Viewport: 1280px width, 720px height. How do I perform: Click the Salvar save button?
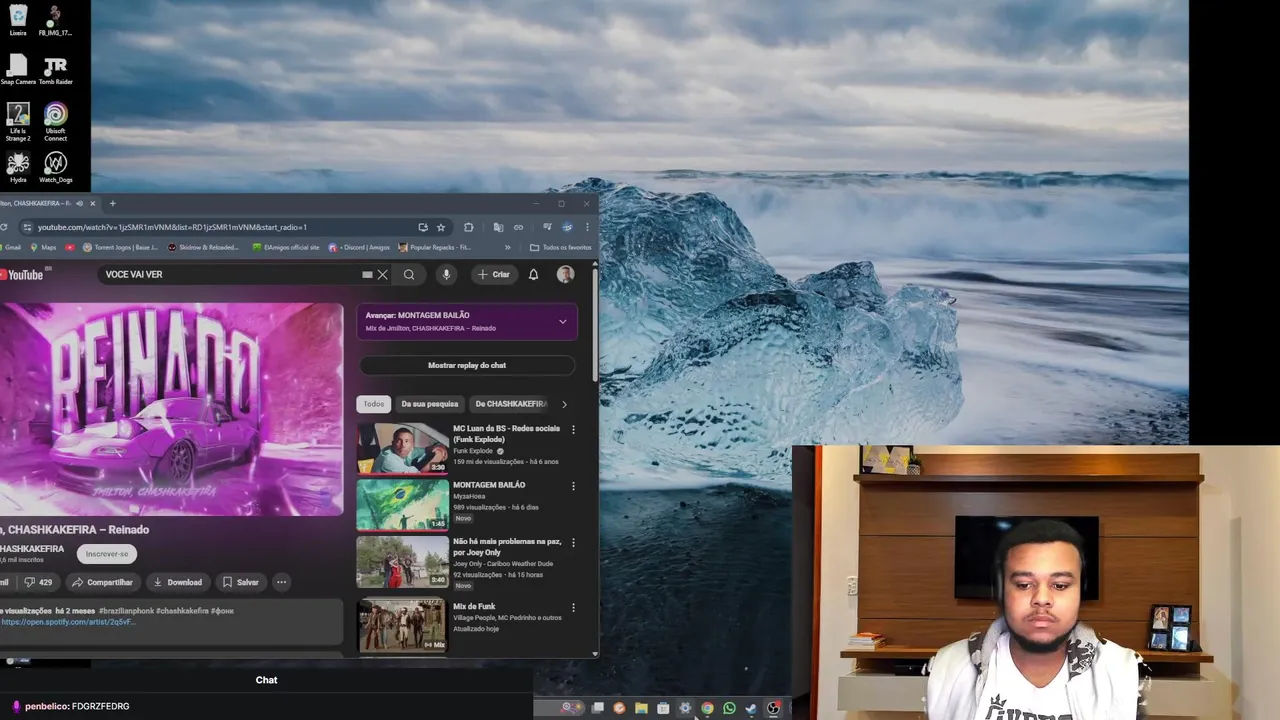(x=241, y=582)
